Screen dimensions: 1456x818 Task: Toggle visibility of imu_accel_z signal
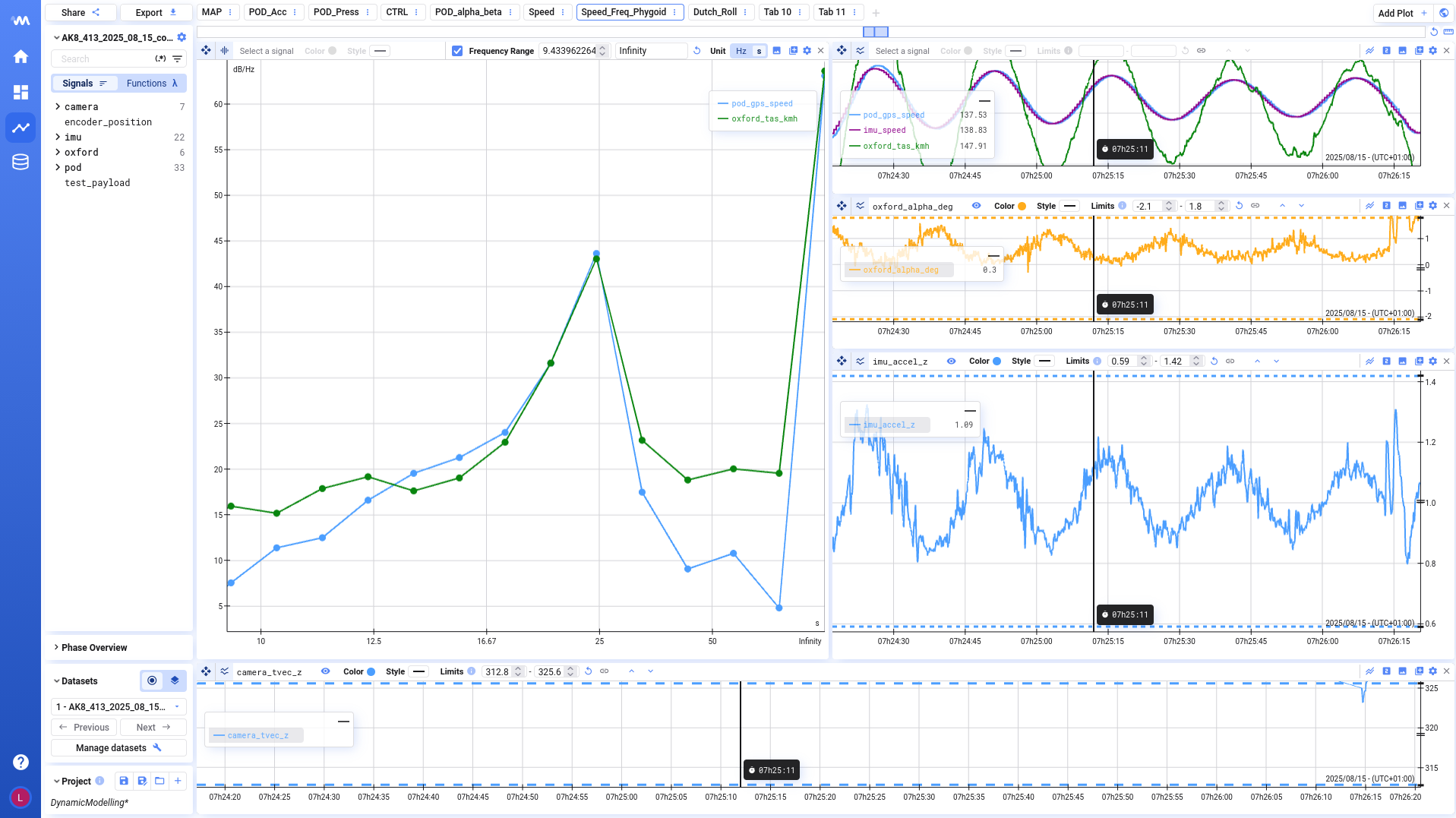point(952,362)
